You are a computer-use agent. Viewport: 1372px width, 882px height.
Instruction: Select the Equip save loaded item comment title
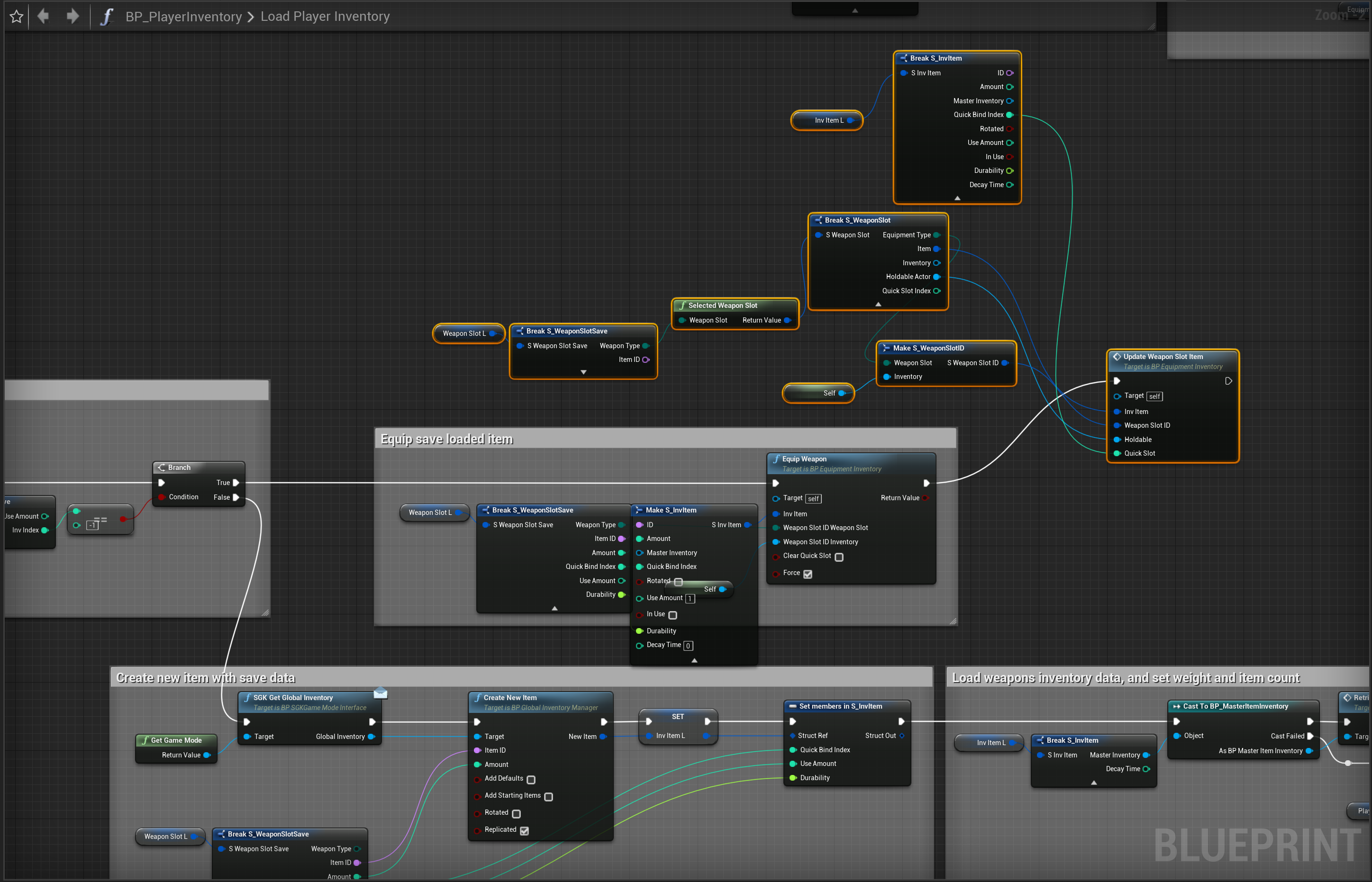pyautogui.click(x=446, y=439)
